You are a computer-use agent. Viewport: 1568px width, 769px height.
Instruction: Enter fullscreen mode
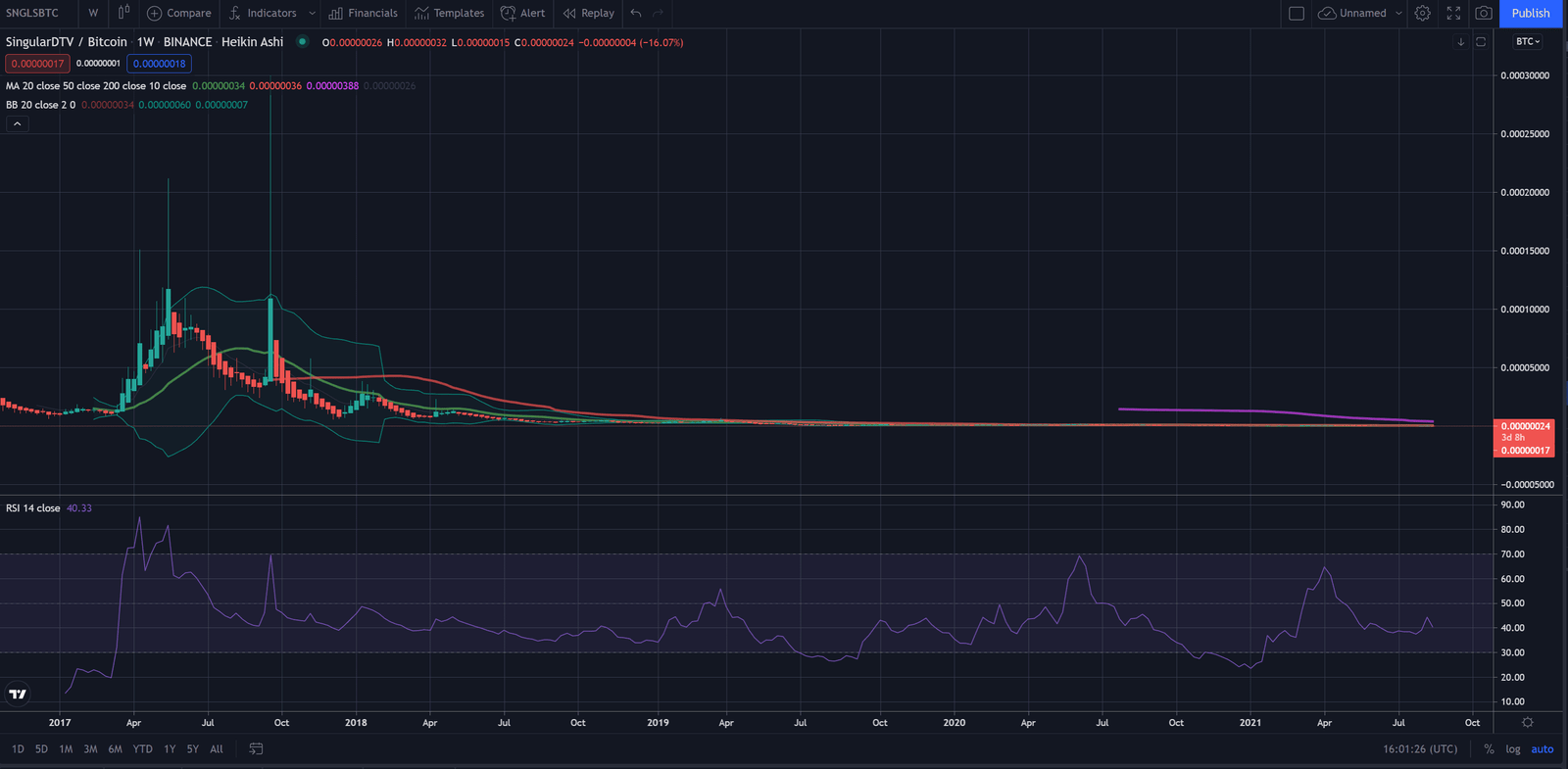click(1453, 13)
